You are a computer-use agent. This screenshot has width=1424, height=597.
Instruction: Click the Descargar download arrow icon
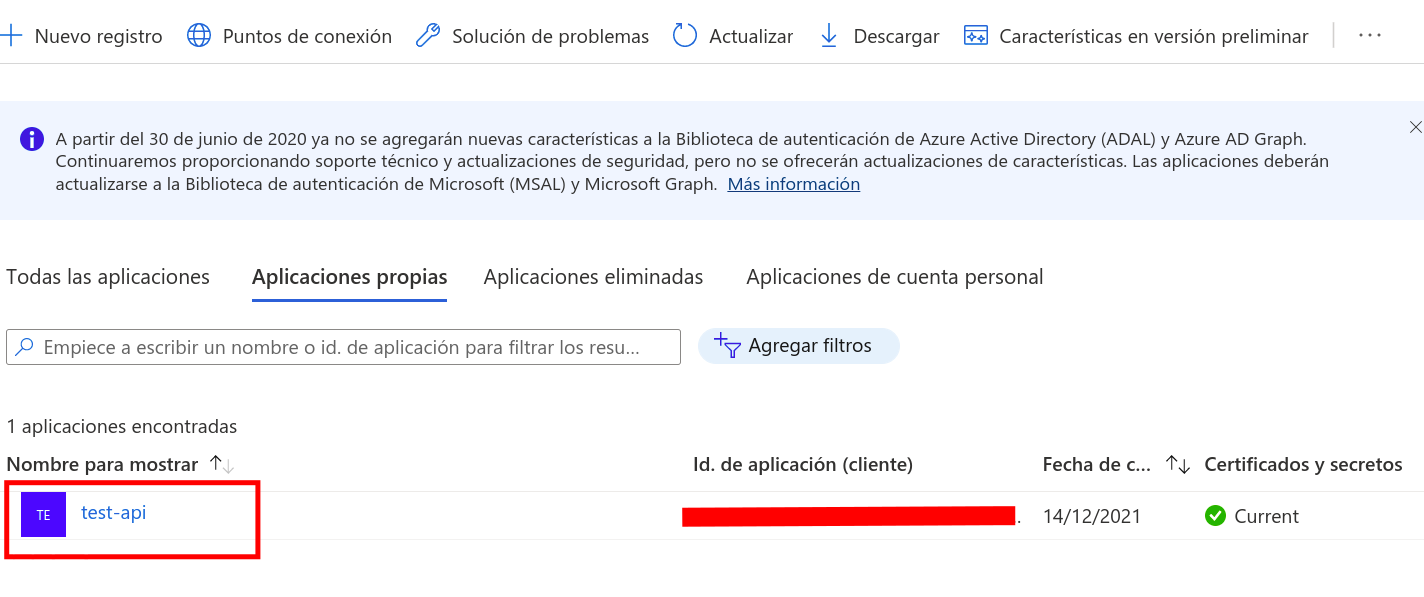point(829,36)
